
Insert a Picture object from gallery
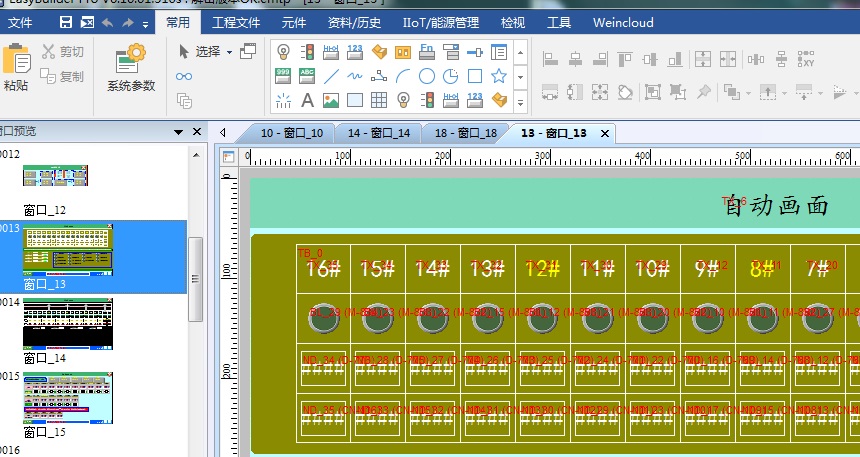[331, 100]
